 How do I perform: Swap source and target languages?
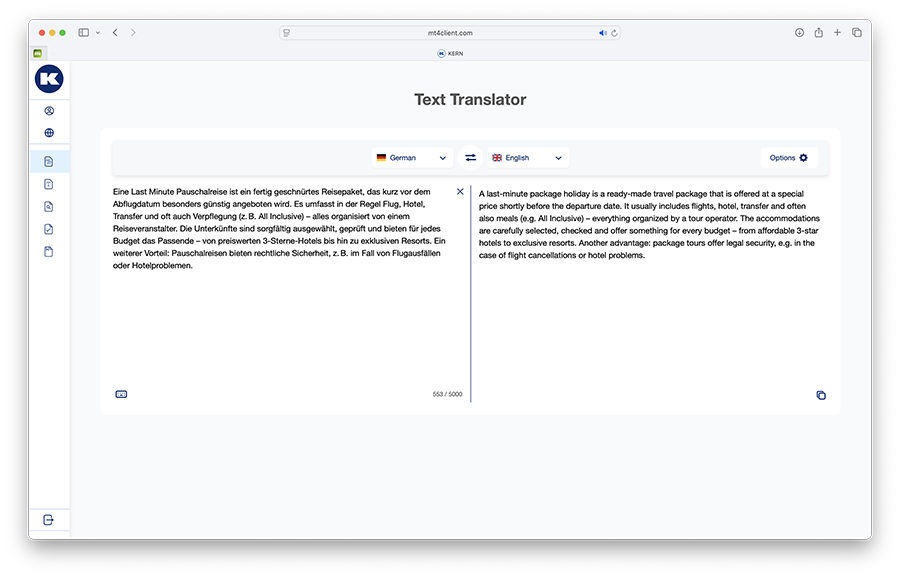pos(471,158)
